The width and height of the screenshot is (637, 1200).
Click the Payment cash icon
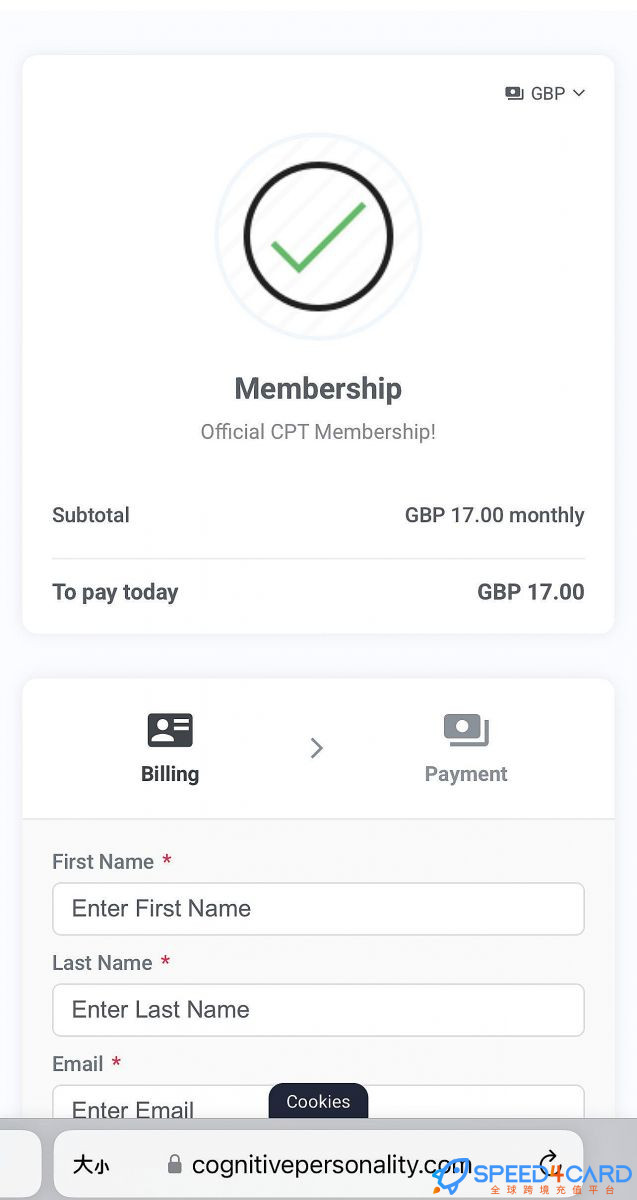(x=466, y=730)
